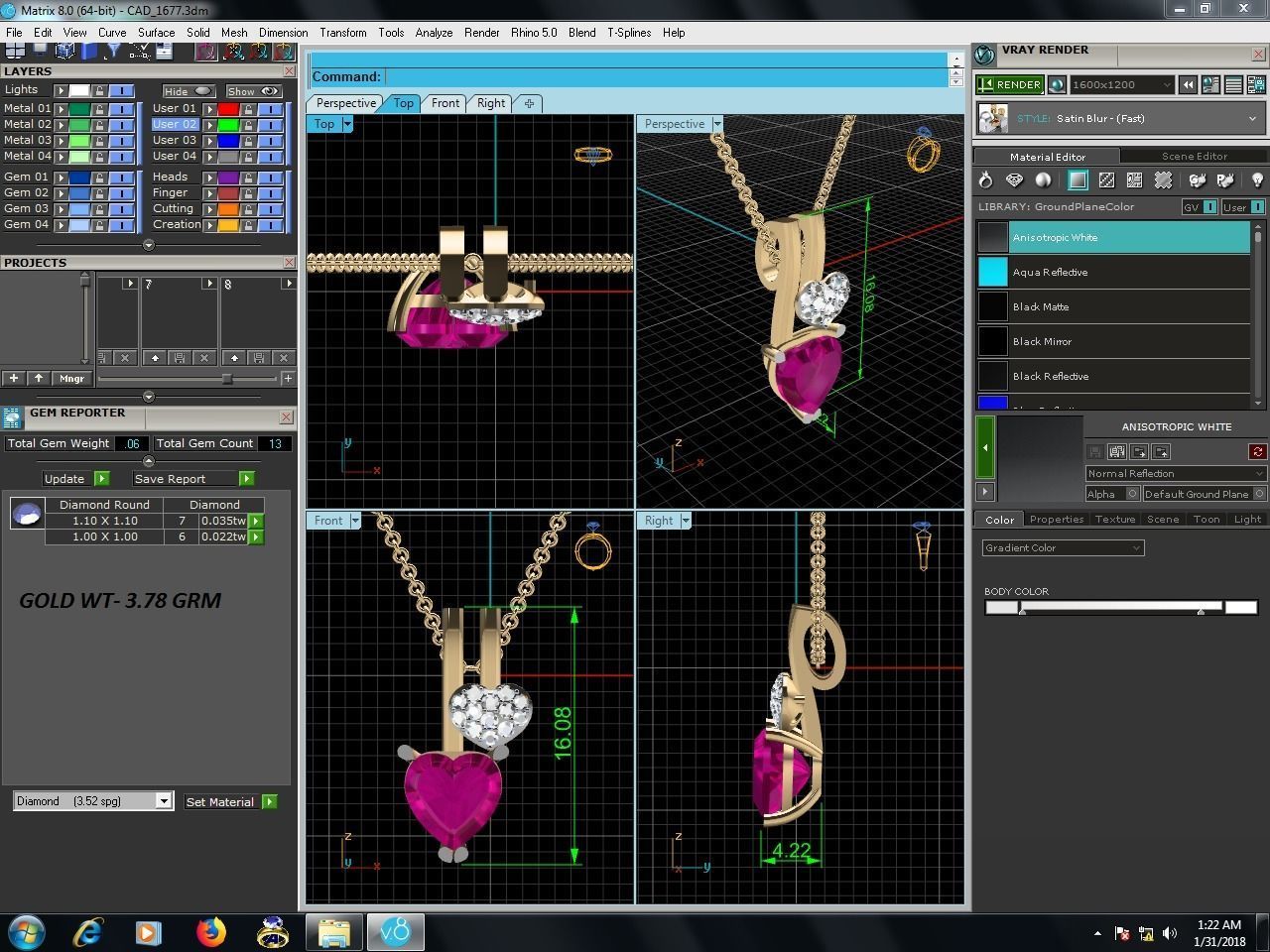Toggle visibility switch of Gem 01 layer
This screenshot has width=1270, height=952.
(121, 178)
